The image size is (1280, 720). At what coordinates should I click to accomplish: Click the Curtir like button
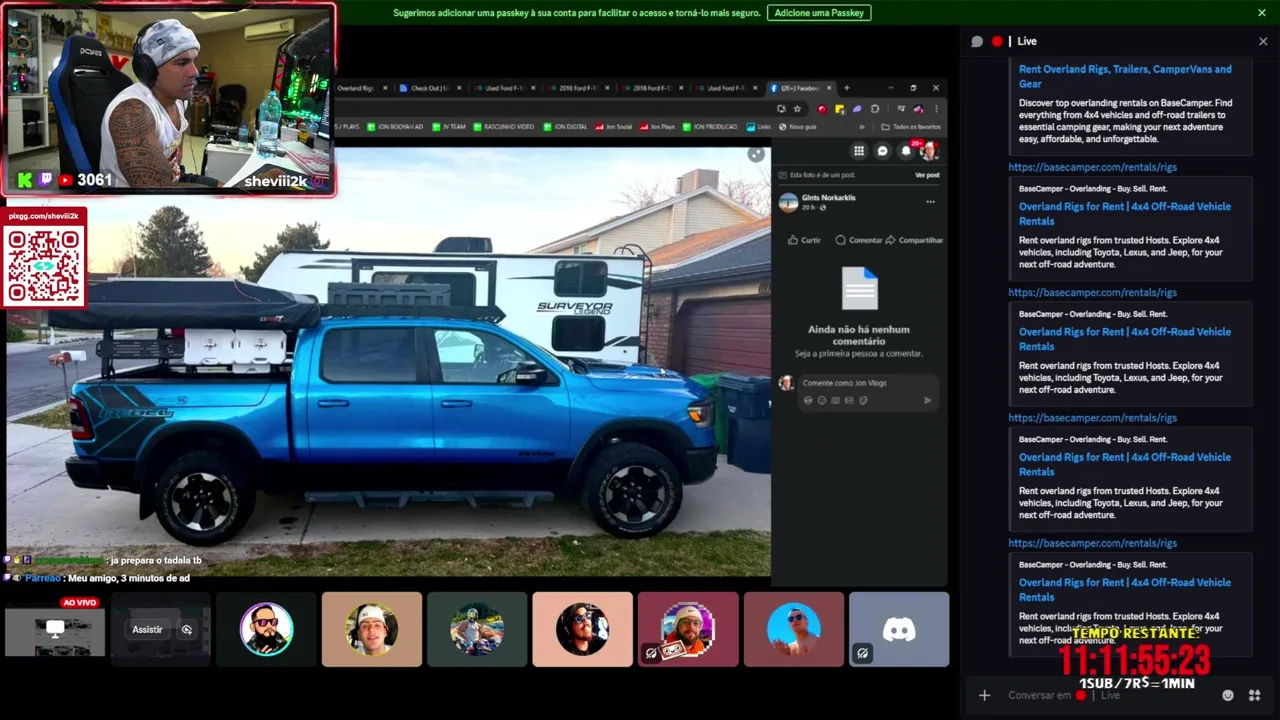(804, 240)
